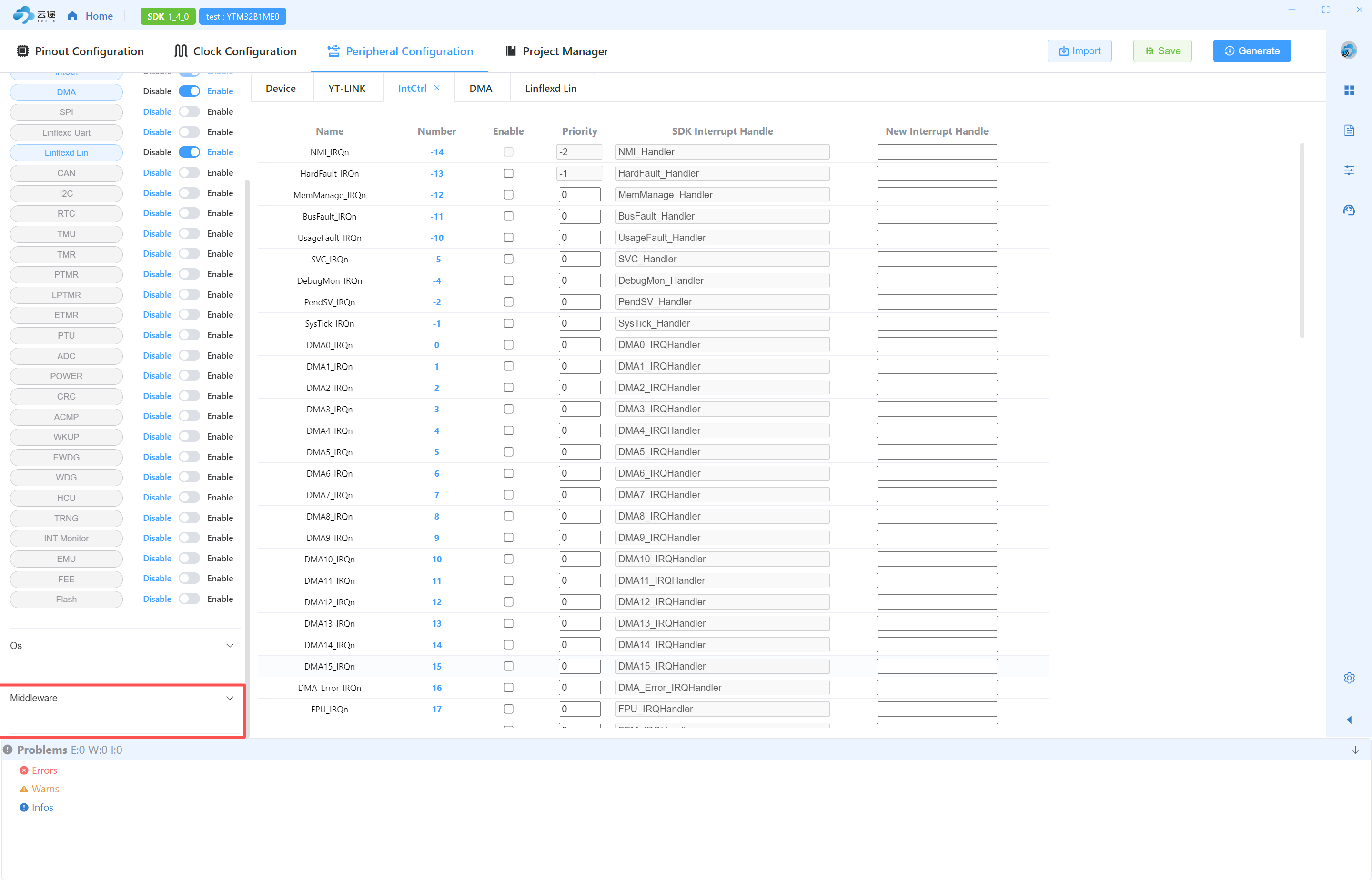Click the left-pointing collapse arrow on right sidebar
1372x880 pixels.
[1349, 720]
